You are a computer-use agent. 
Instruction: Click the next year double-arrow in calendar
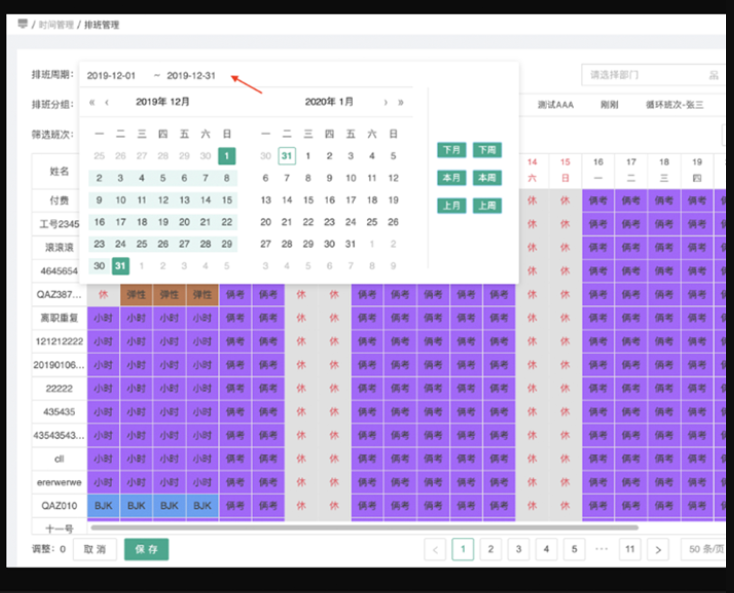[x=401, y=102]
